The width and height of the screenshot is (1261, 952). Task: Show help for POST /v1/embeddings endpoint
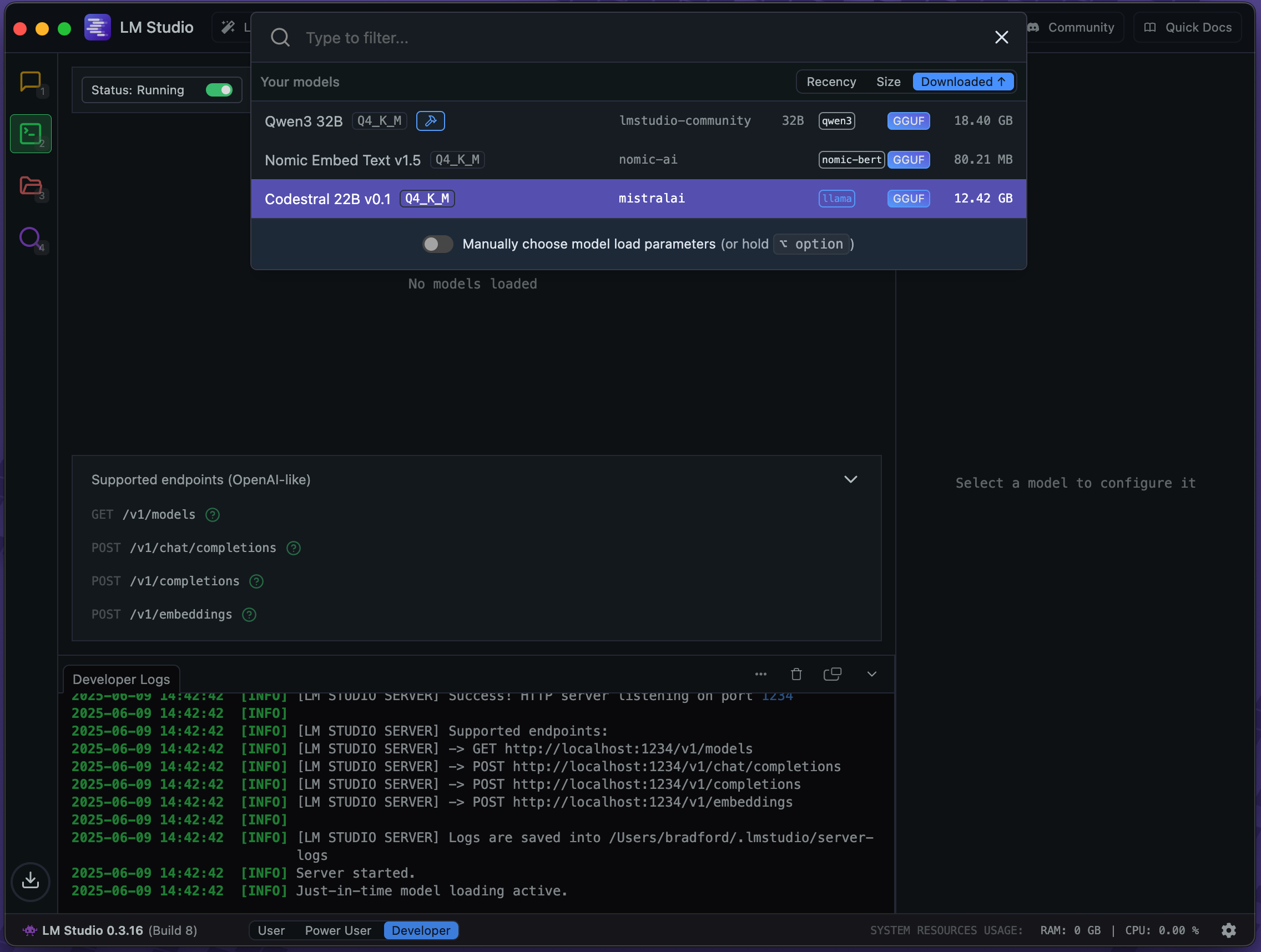click(x=249, y=614)
